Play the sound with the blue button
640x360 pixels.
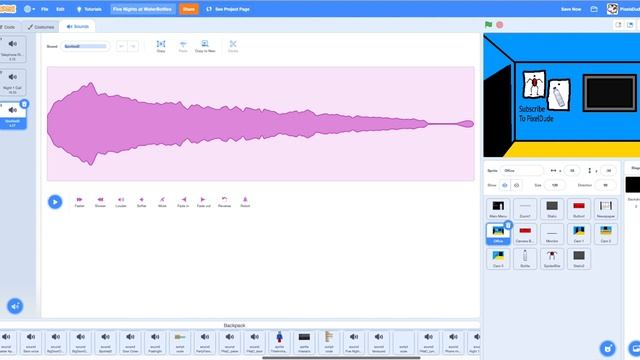click(55, 202)
